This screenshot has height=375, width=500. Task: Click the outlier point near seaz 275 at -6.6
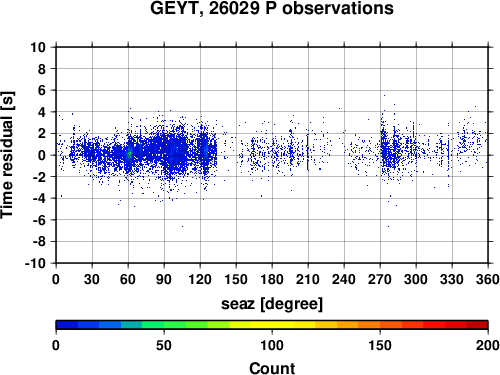(x=388, y=226)
